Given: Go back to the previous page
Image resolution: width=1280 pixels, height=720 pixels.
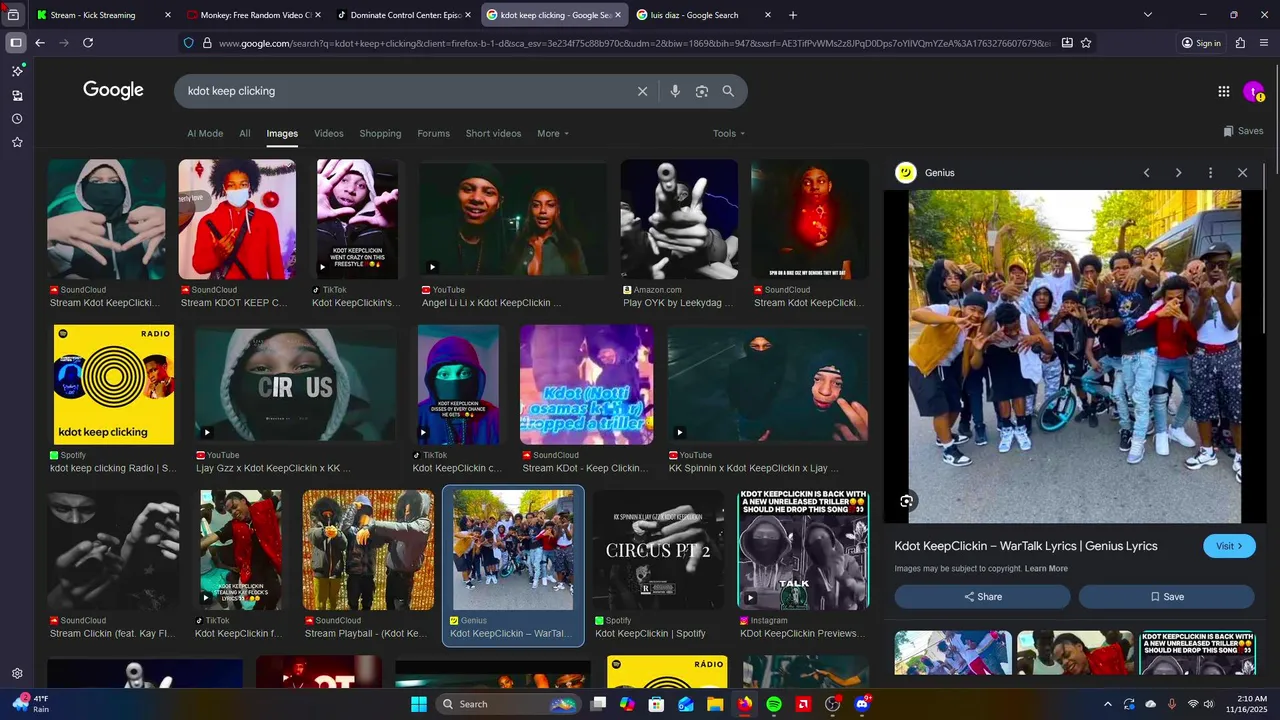Looking at the screenshot, I should click(40, 43).
